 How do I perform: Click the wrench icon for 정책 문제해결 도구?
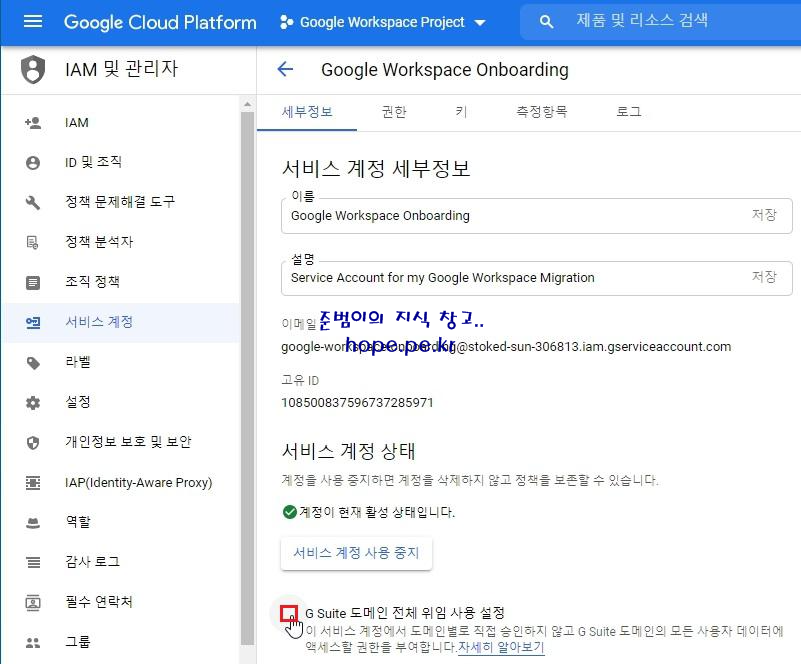pyautogui.click(x=33, y=202)
